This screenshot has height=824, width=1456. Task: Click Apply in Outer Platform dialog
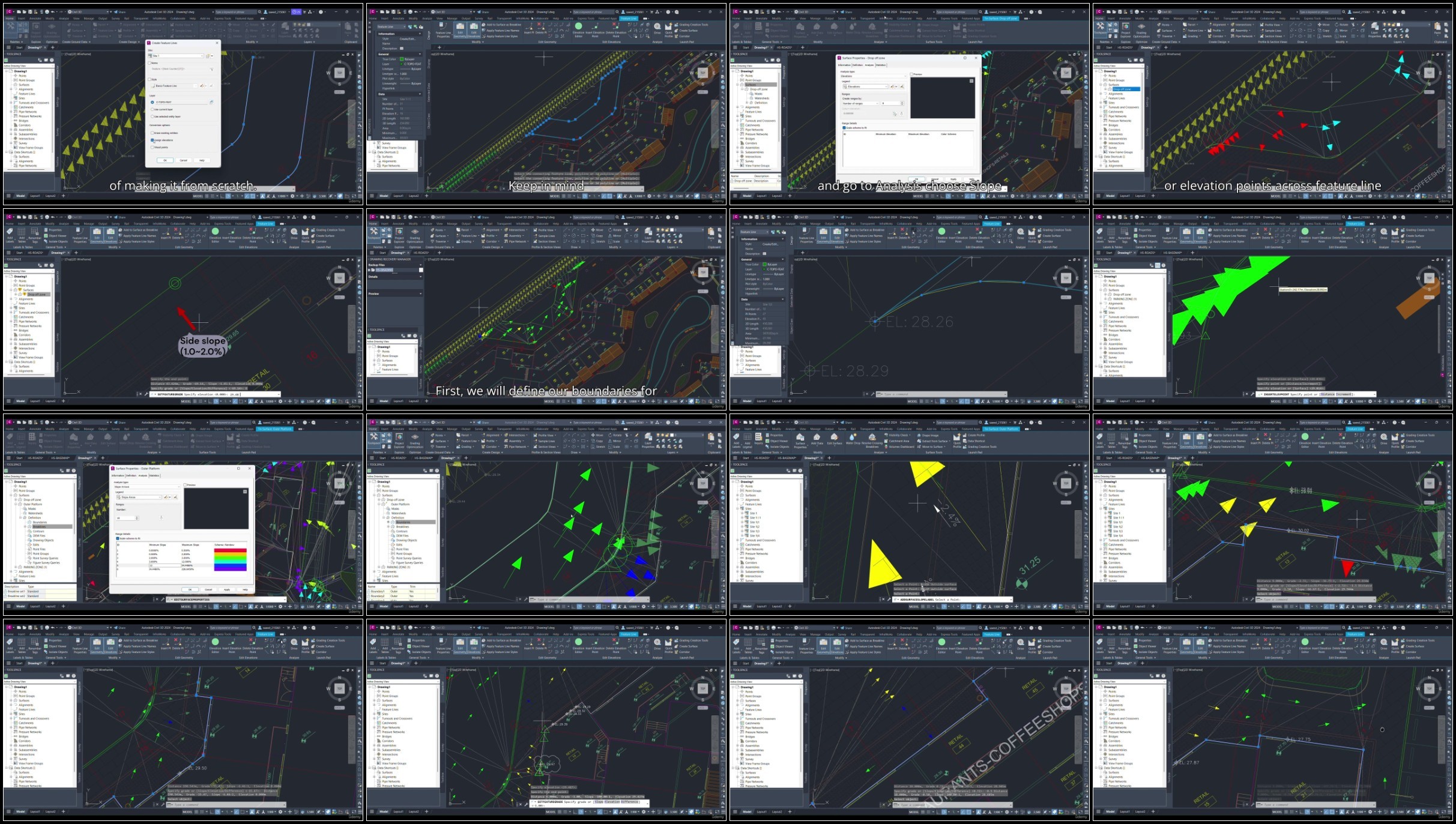227,590
